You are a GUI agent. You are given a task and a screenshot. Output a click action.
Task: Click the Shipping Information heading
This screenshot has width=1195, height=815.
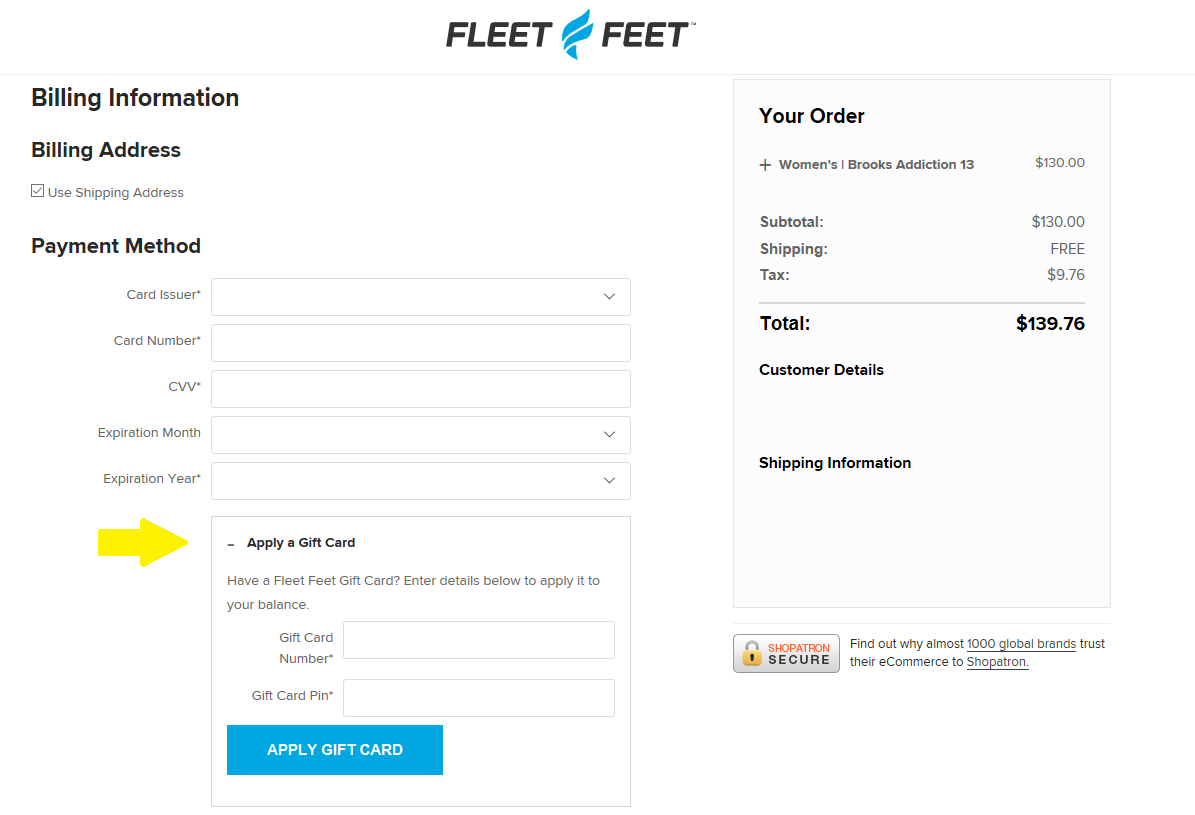(x=835, y=463)
